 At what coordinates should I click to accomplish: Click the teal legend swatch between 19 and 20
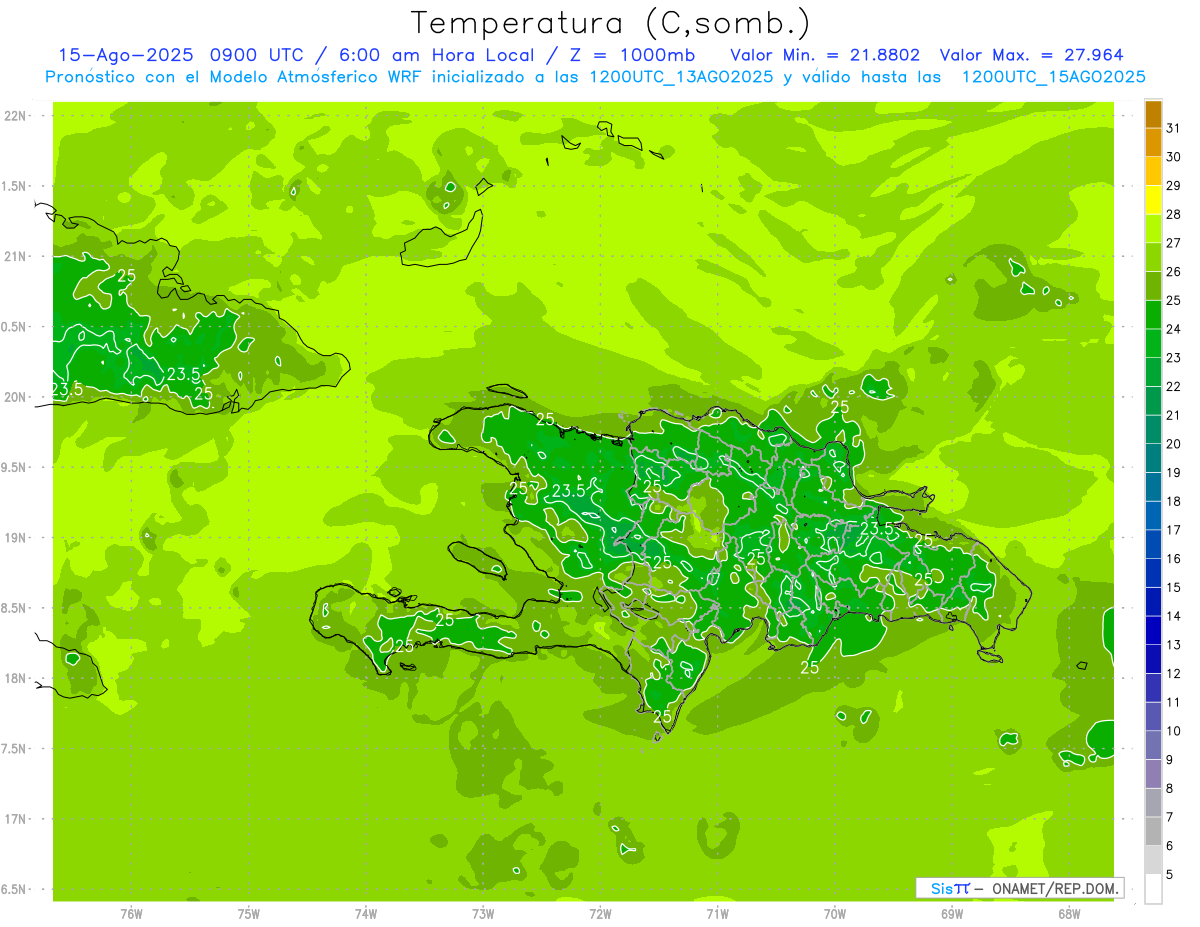[1153, 459]
